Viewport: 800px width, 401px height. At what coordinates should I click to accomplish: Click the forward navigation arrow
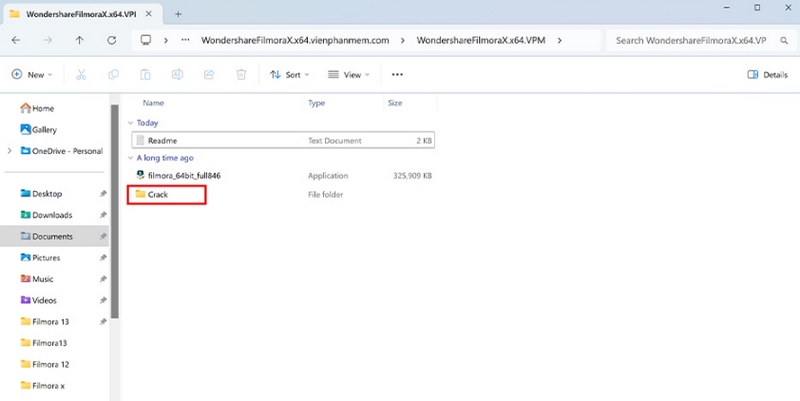47,40
